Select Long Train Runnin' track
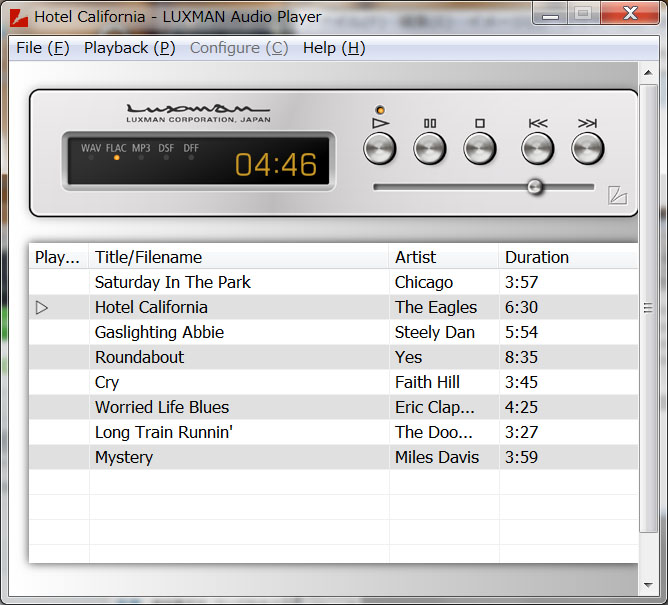 coord(333,432)
